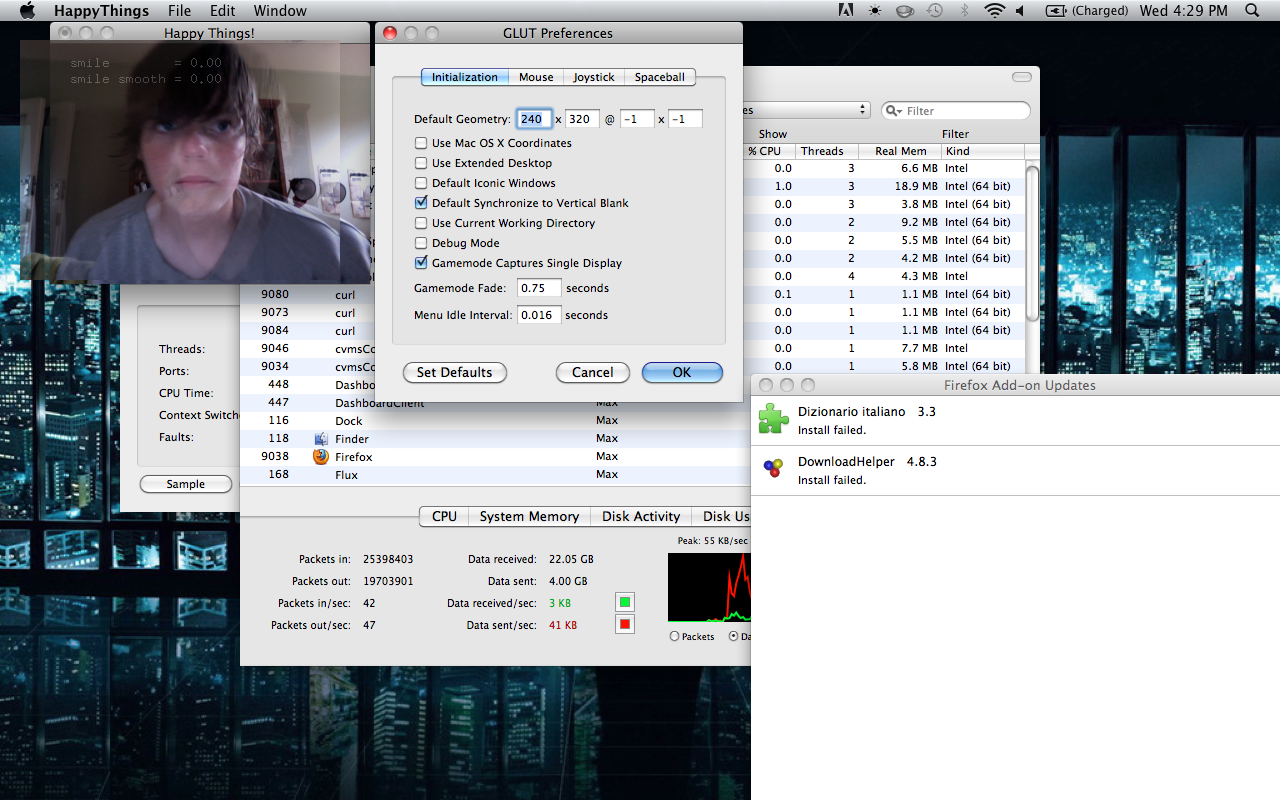Enable Use Mac OS X Coordinates
This screenshot has width=1280, height=800.
[421, 143]
